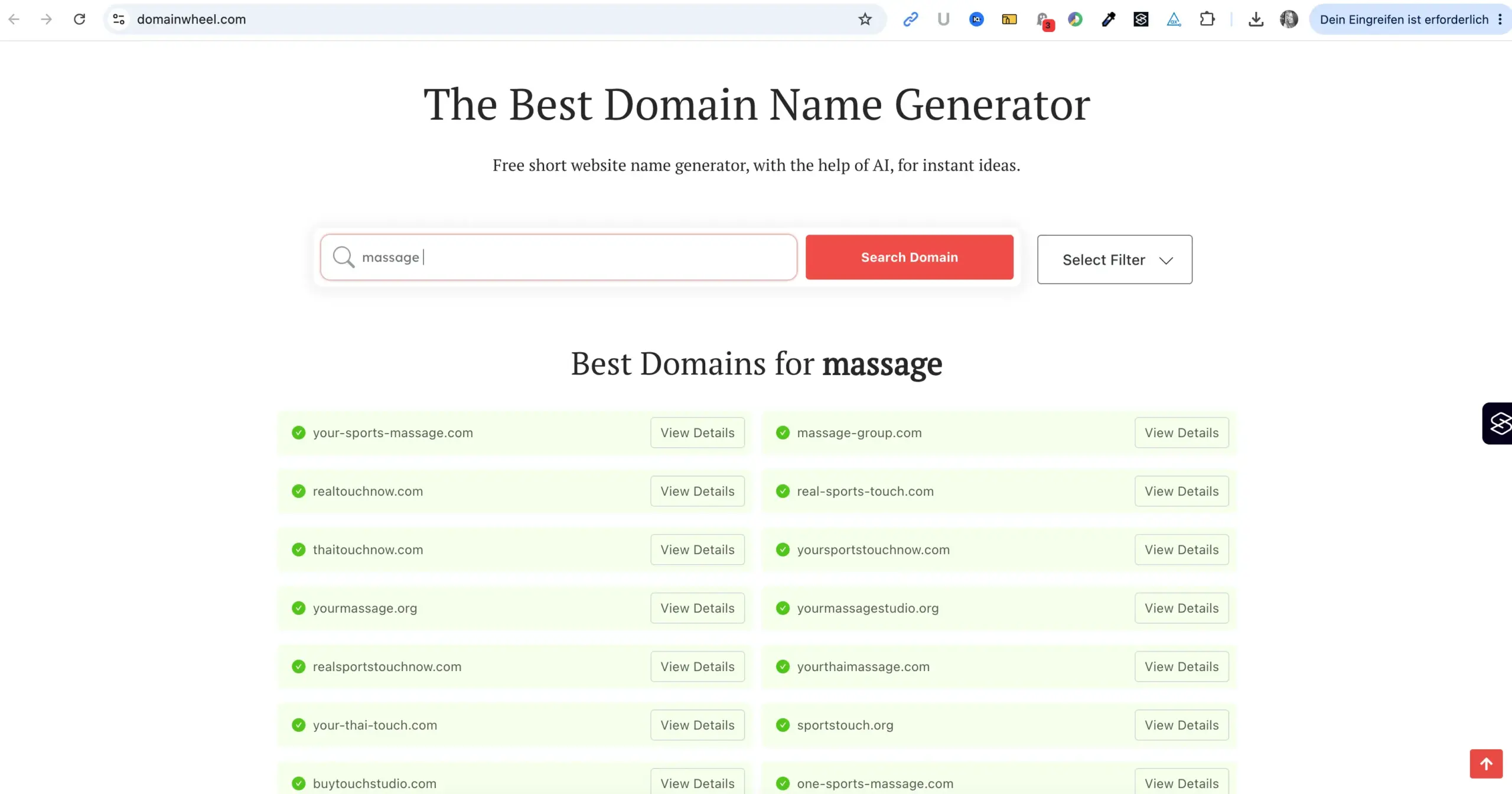Click the green-orange circle extension icon
The width and height of the screenshot is (1512, 794).
(x=1076, y=19)
